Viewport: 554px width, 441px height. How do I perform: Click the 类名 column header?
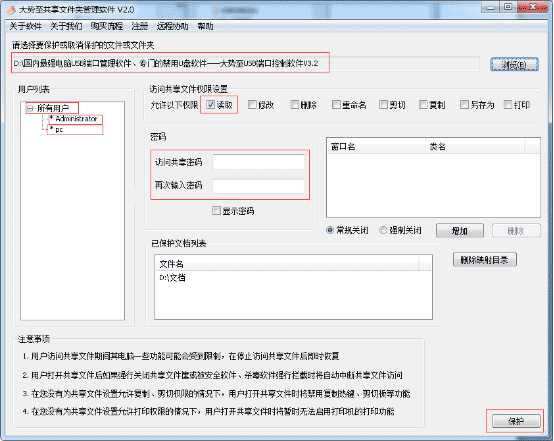476,147
